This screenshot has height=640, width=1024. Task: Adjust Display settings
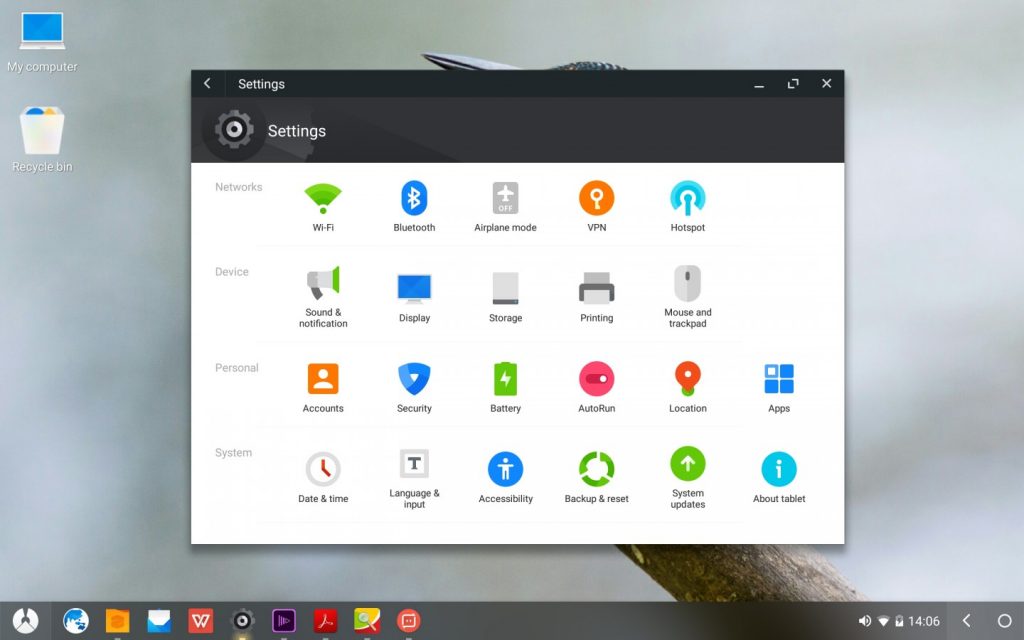(x=414, y=290)
